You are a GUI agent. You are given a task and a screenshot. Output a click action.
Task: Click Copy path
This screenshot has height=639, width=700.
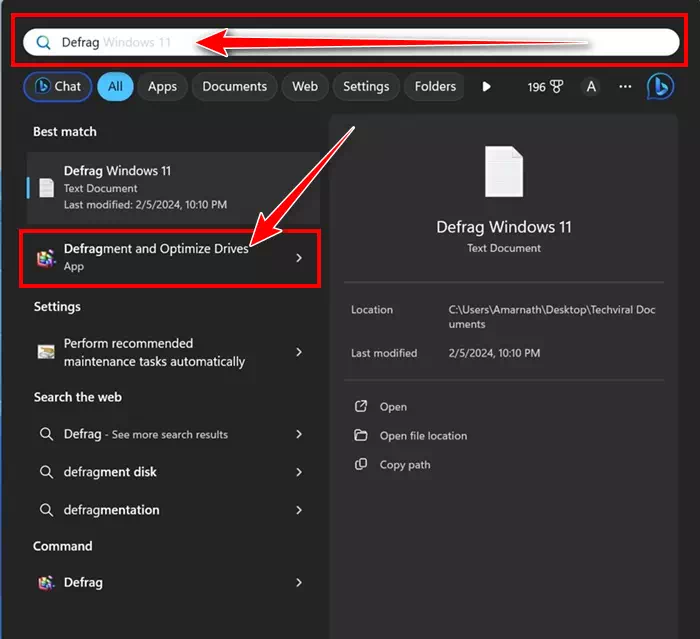point(405,465)
